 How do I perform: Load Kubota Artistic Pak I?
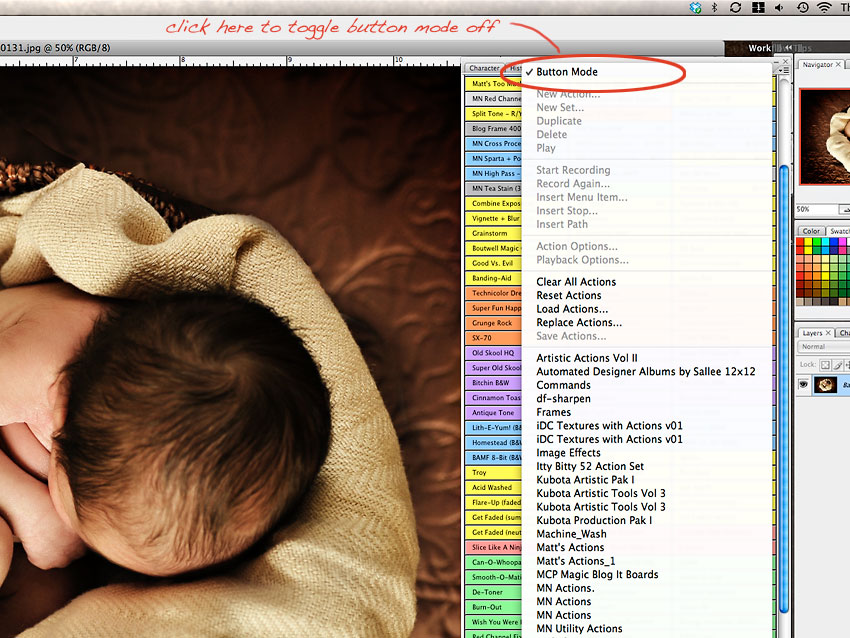pos(646,480)
